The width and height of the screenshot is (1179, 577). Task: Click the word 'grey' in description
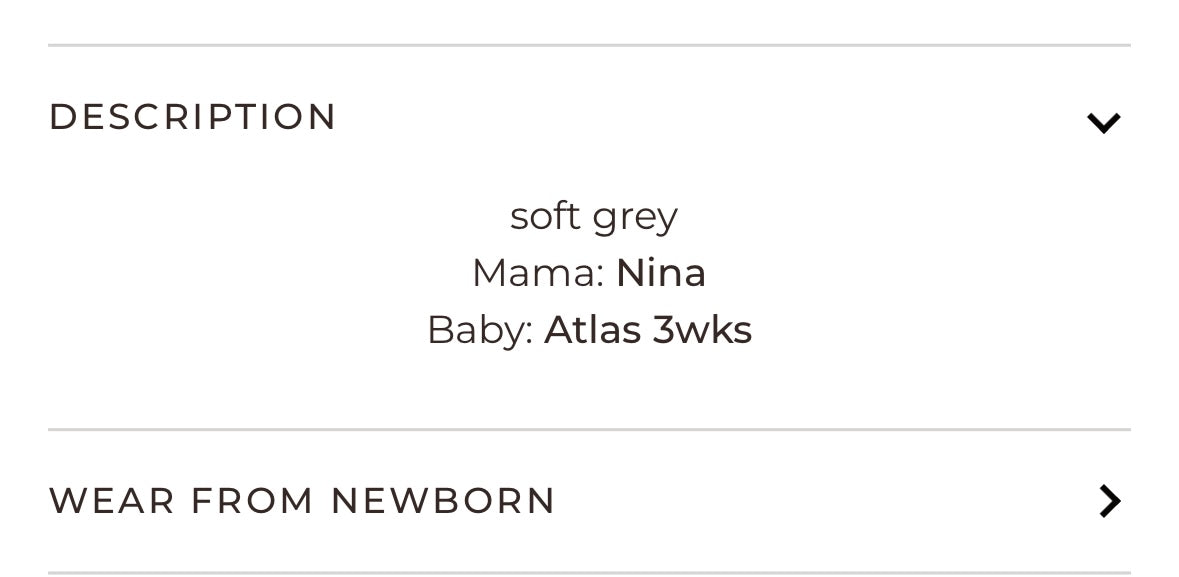tap(635, 218)
